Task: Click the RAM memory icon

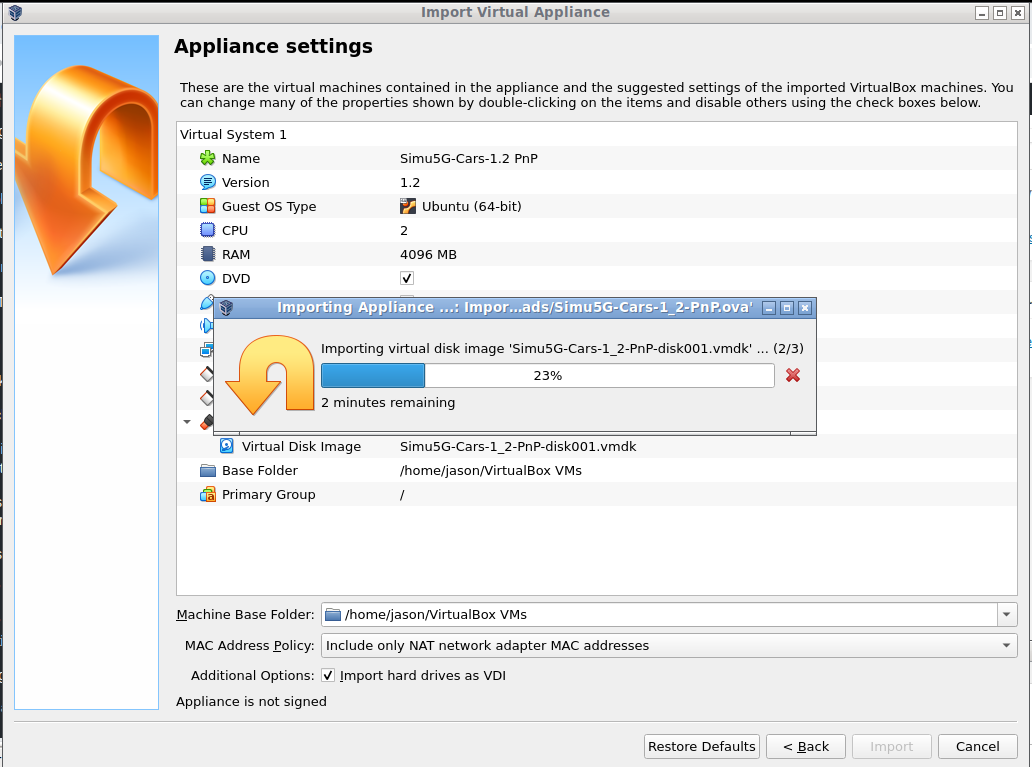Action: pyautogui.click(x=207, y=254)
